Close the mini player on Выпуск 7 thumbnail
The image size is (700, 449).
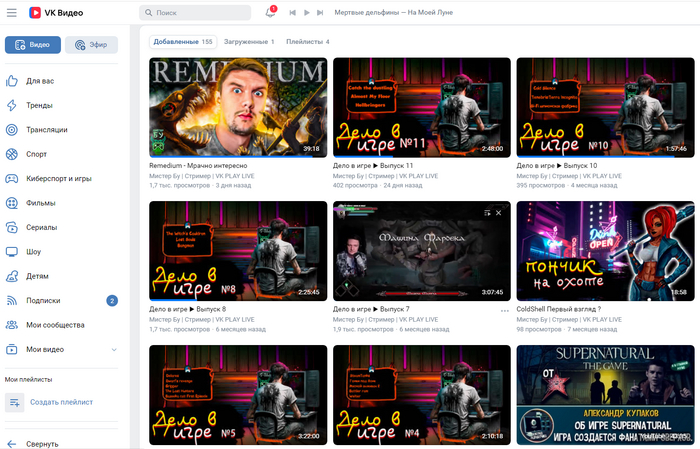499,213
